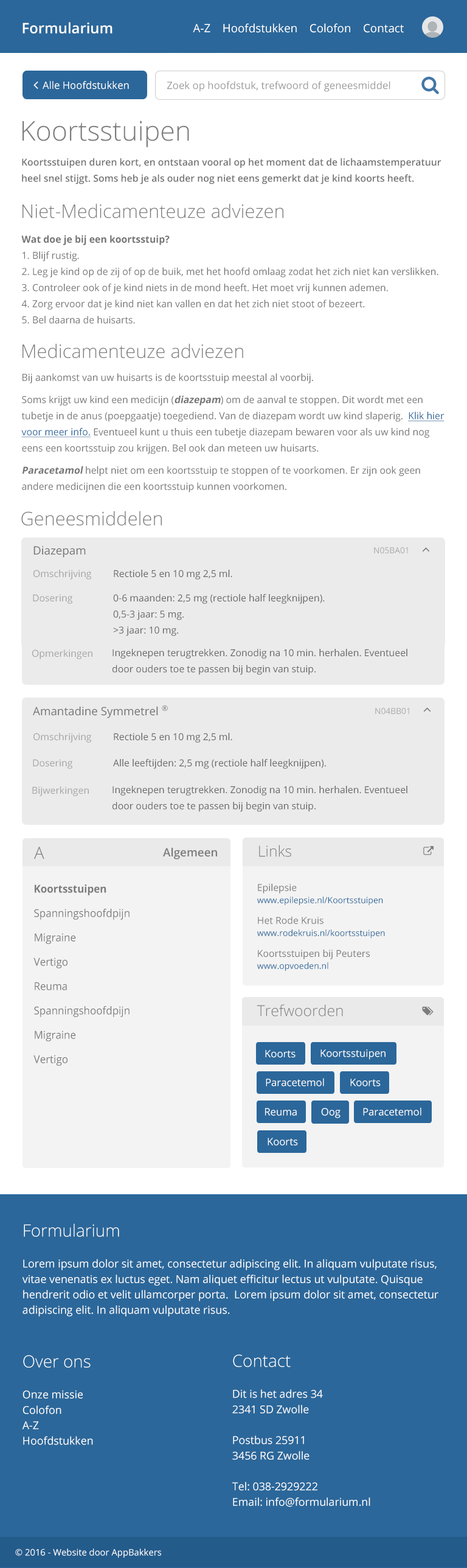
Task: Open the rodekruis.nl koortsstuipen link
Action: tap(320, 933)
